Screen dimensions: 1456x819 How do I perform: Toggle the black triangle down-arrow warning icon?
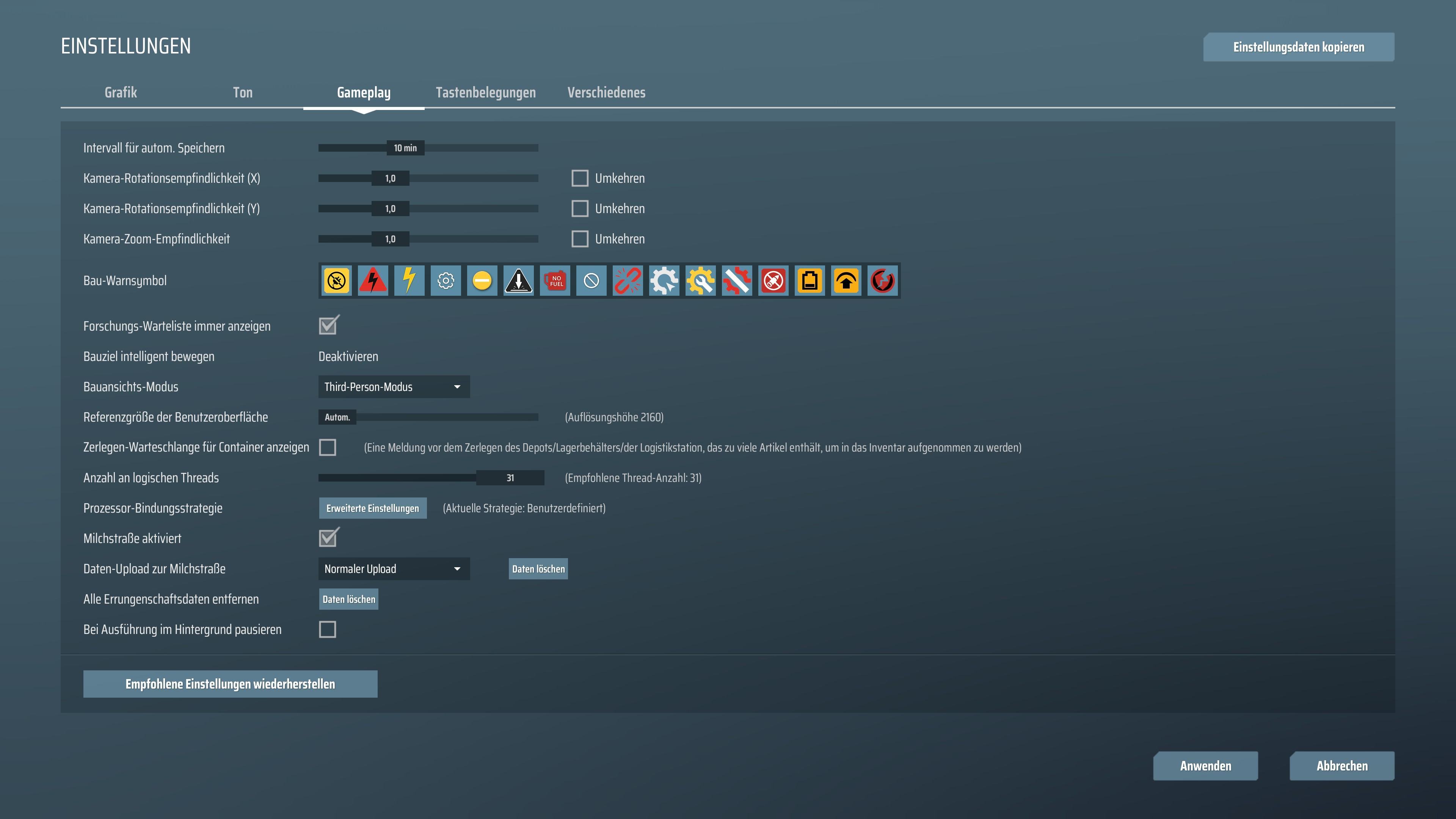pyautogui.click(x=518, y=281)
